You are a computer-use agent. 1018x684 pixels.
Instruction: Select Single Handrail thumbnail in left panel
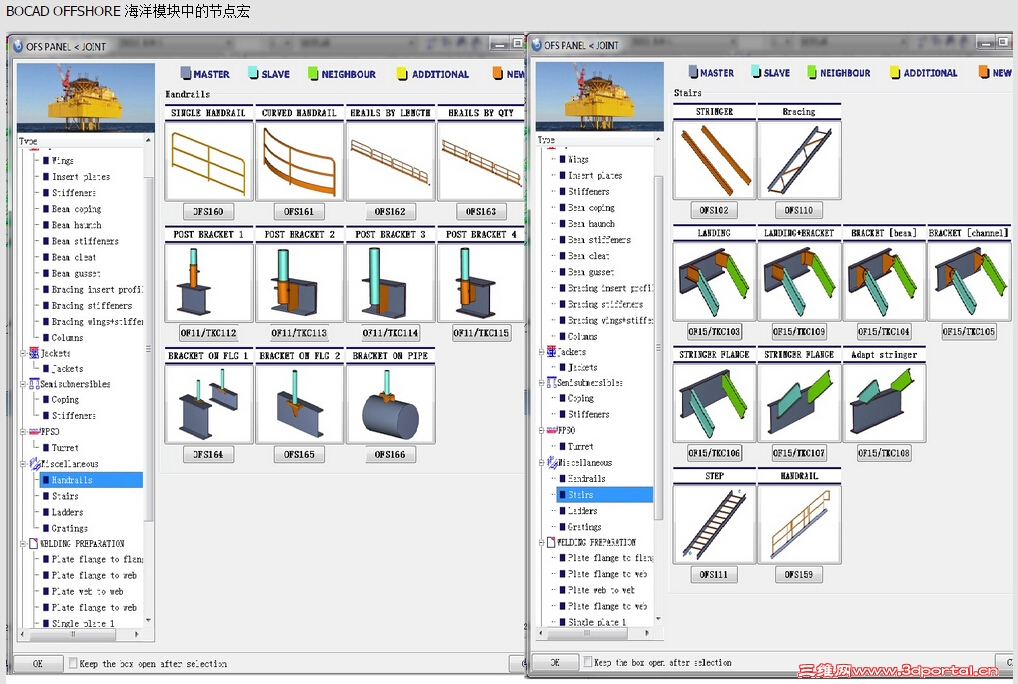(208, 160)
